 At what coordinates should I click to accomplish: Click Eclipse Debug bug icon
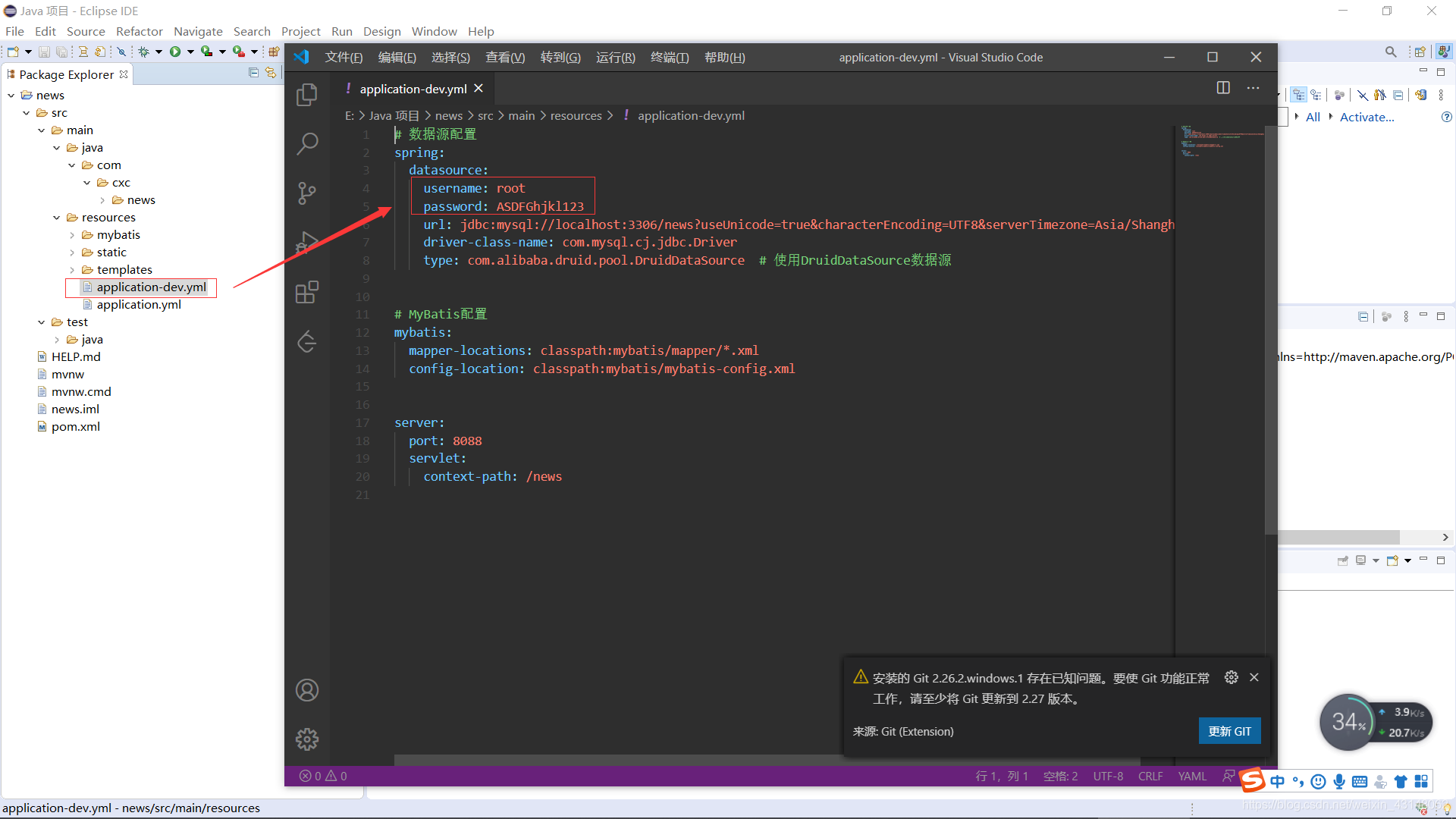coord(143,52)
